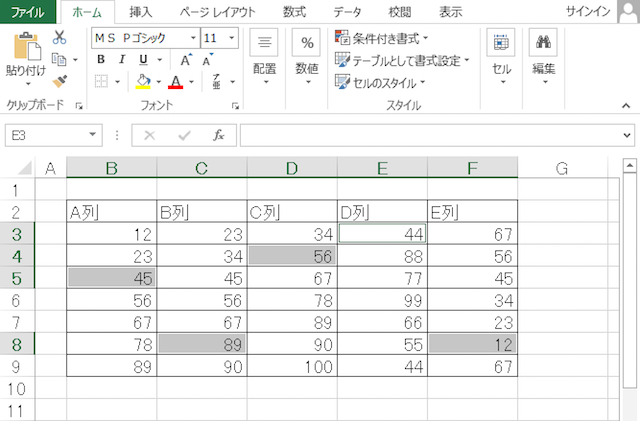Click the insert function fx button
The height and width of the screenshot is (421, 640).
click(x=219, y=135)
